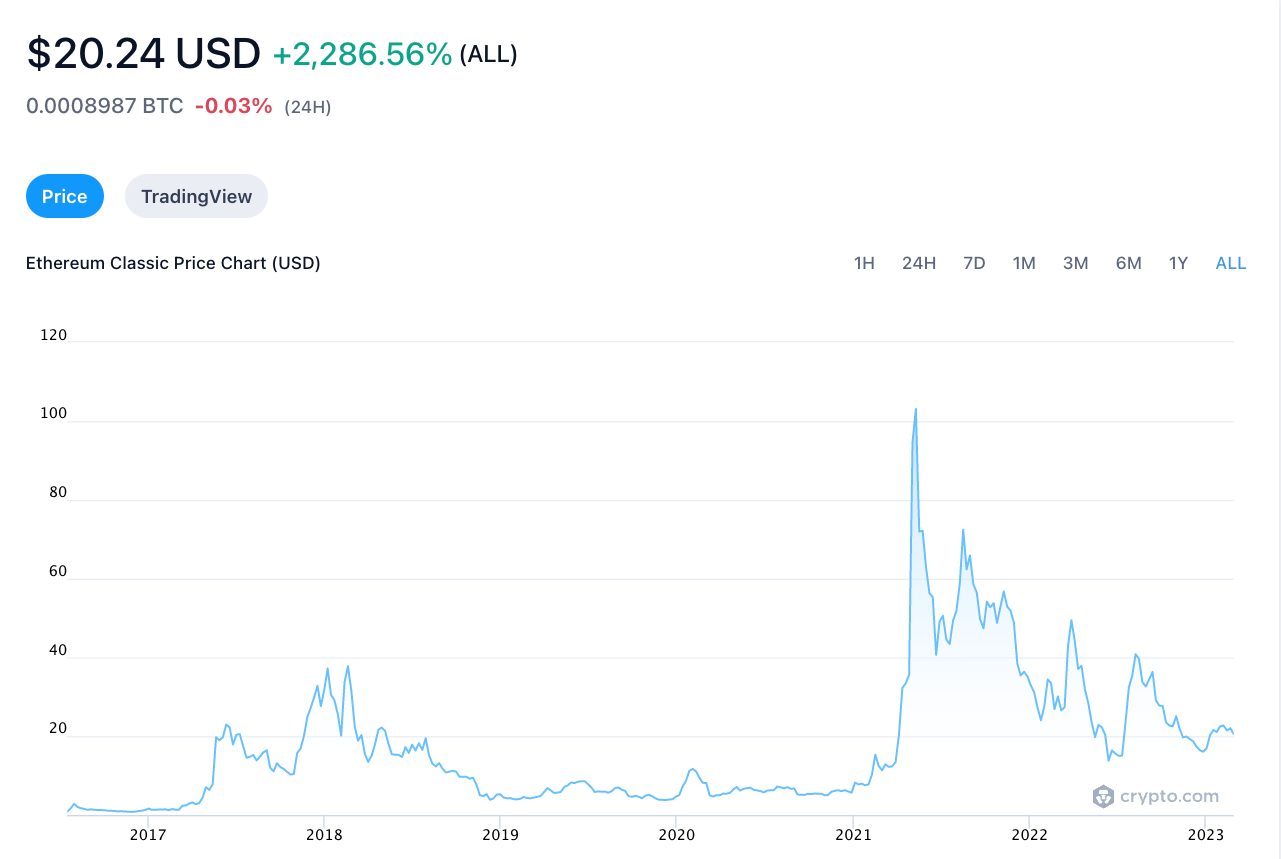Click the 2023 x-axis label
Image resolution: width=1281 pixels, height=859 pixels.
pyautogui.click(x=1205, y=834)
